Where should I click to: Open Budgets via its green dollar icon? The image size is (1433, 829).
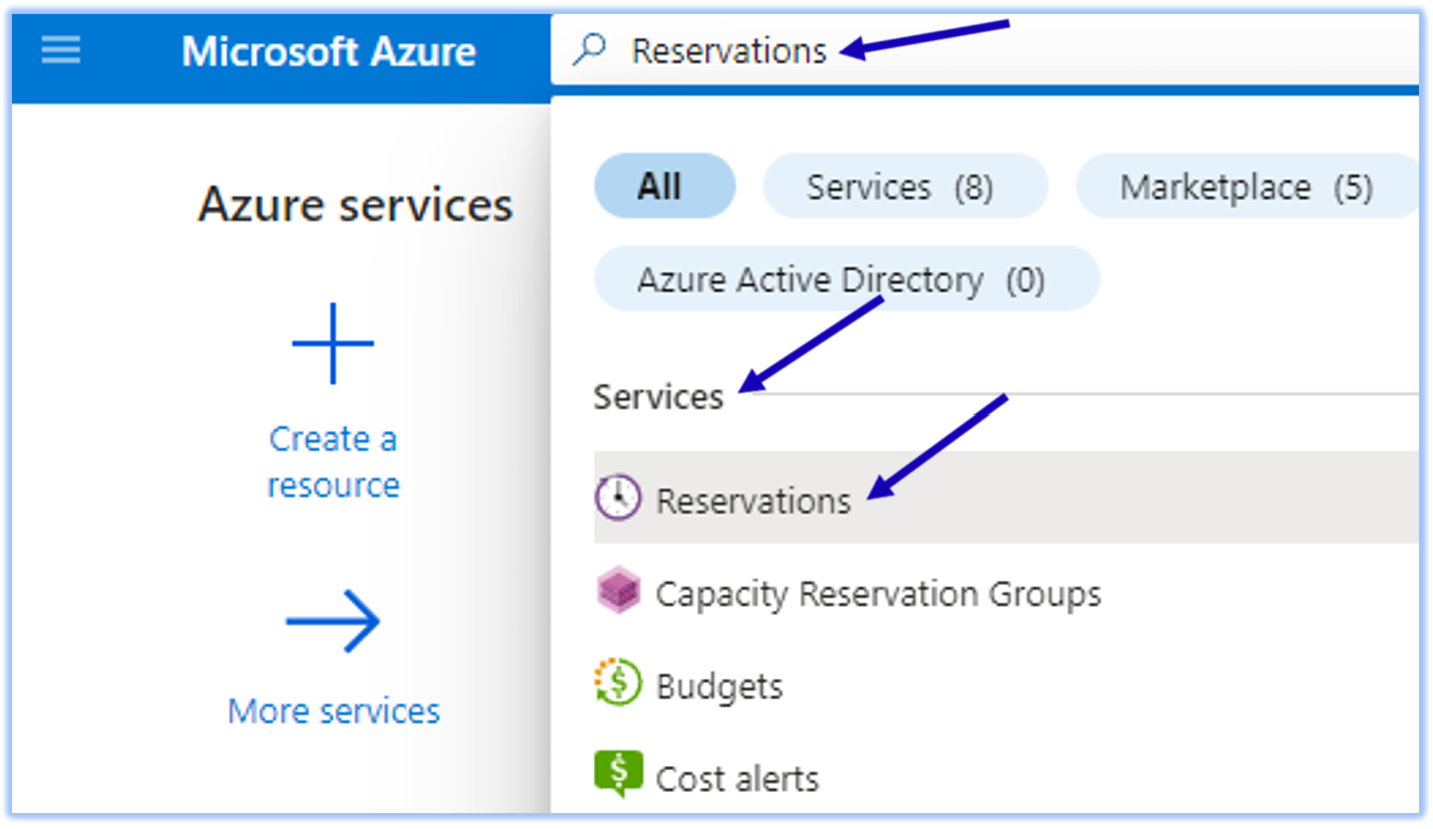[618, 684]
